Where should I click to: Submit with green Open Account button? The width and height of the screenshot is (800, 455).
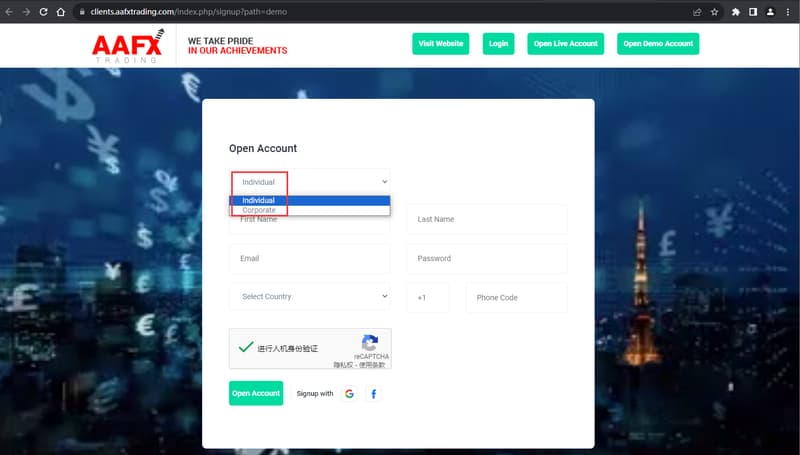[256, 393]
